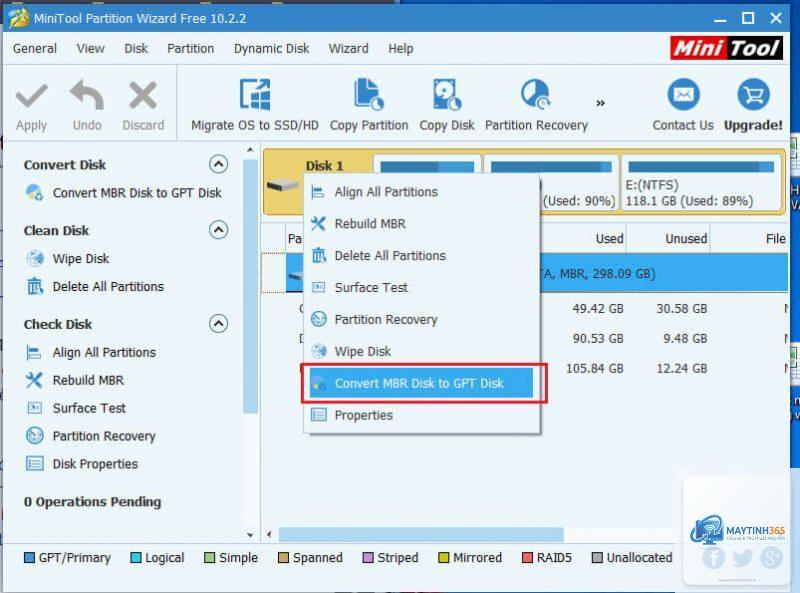
Task: Choose Wipe Disk in the context menu
Action: pyautogui.click(x=422, y=352)
